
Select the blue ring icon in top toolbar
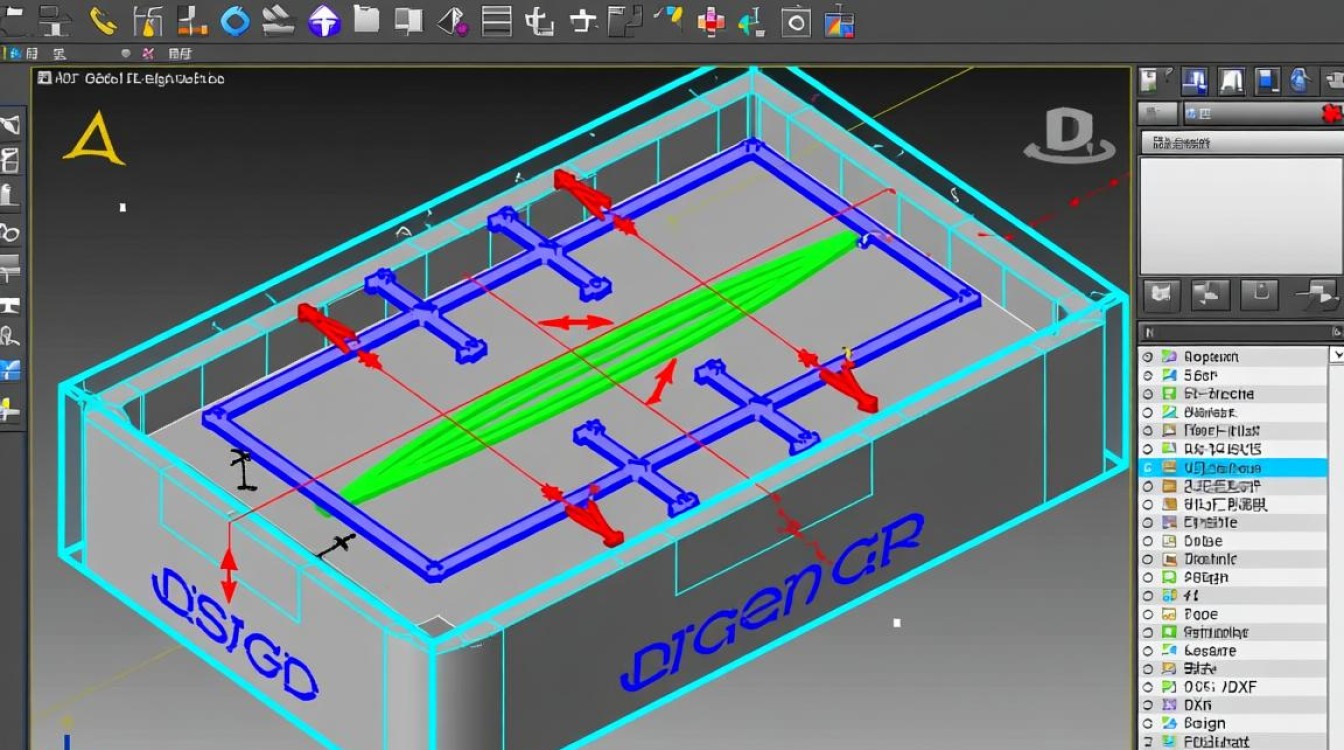click(x=235, y=20)
